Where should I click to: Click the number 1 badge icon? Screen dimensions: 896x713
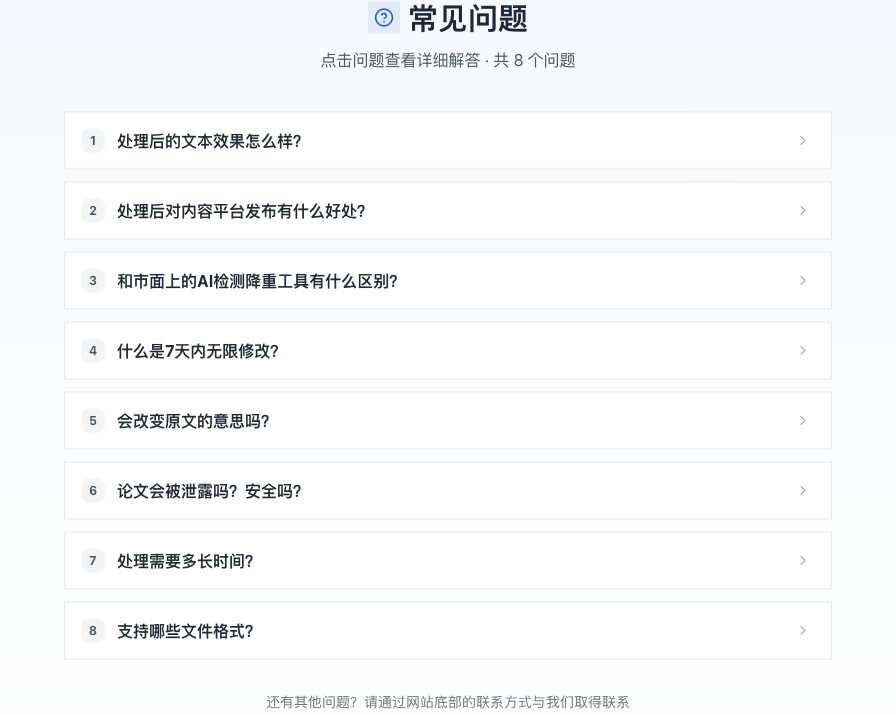[93, 141]
